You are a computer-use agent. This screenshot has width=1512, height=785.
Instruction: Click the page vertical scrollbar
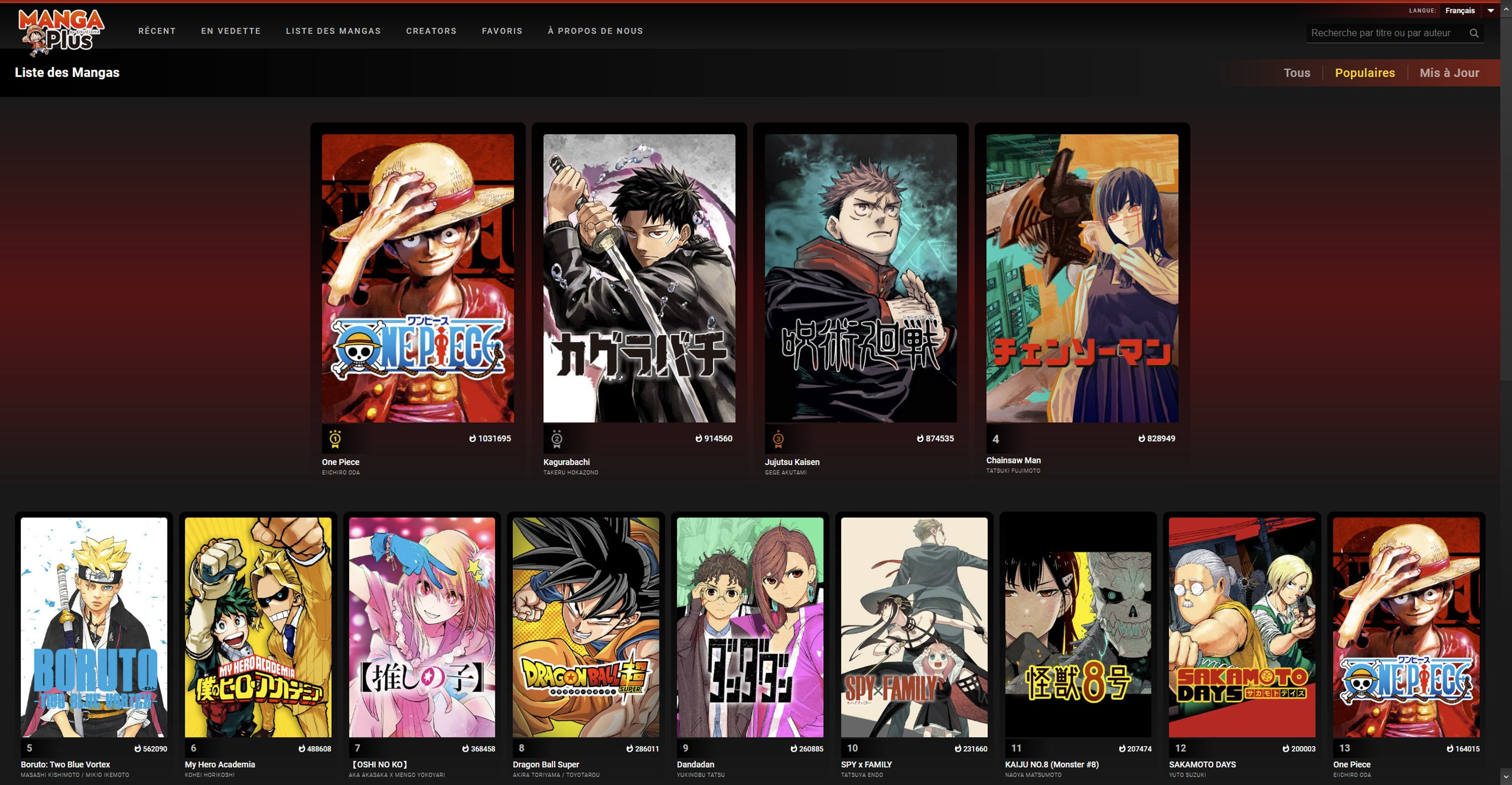pyautogui.click(x=1506, y=392)
